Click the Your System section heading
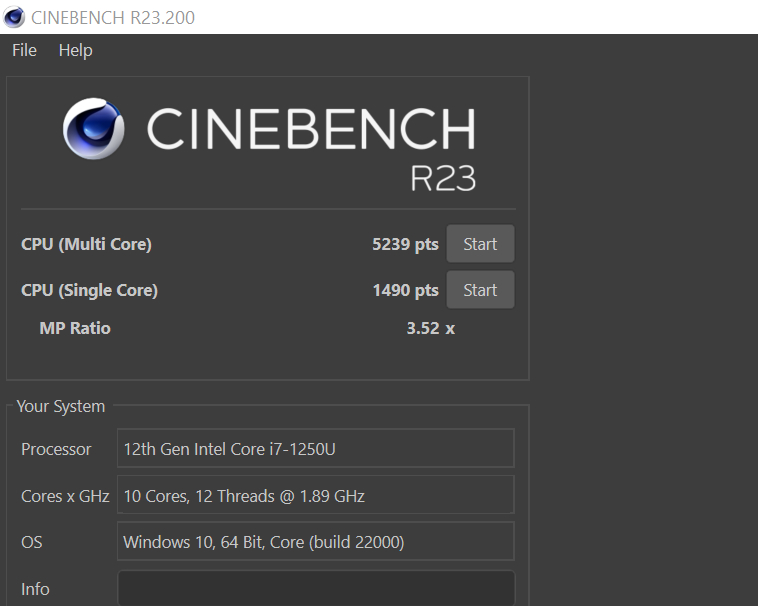 tap(60, 406)
